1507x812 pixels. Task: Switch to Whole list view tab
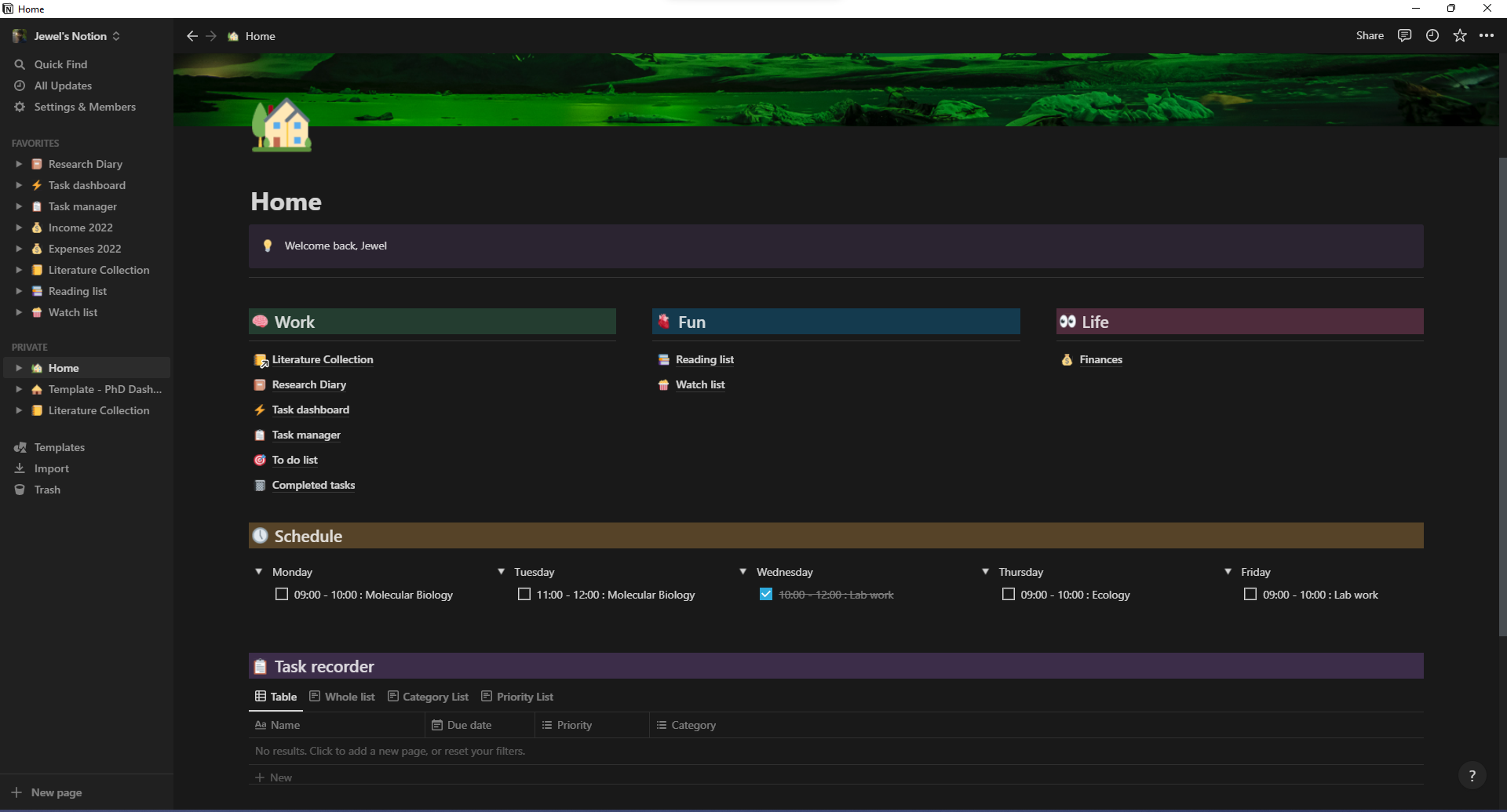tap(342, 697)
